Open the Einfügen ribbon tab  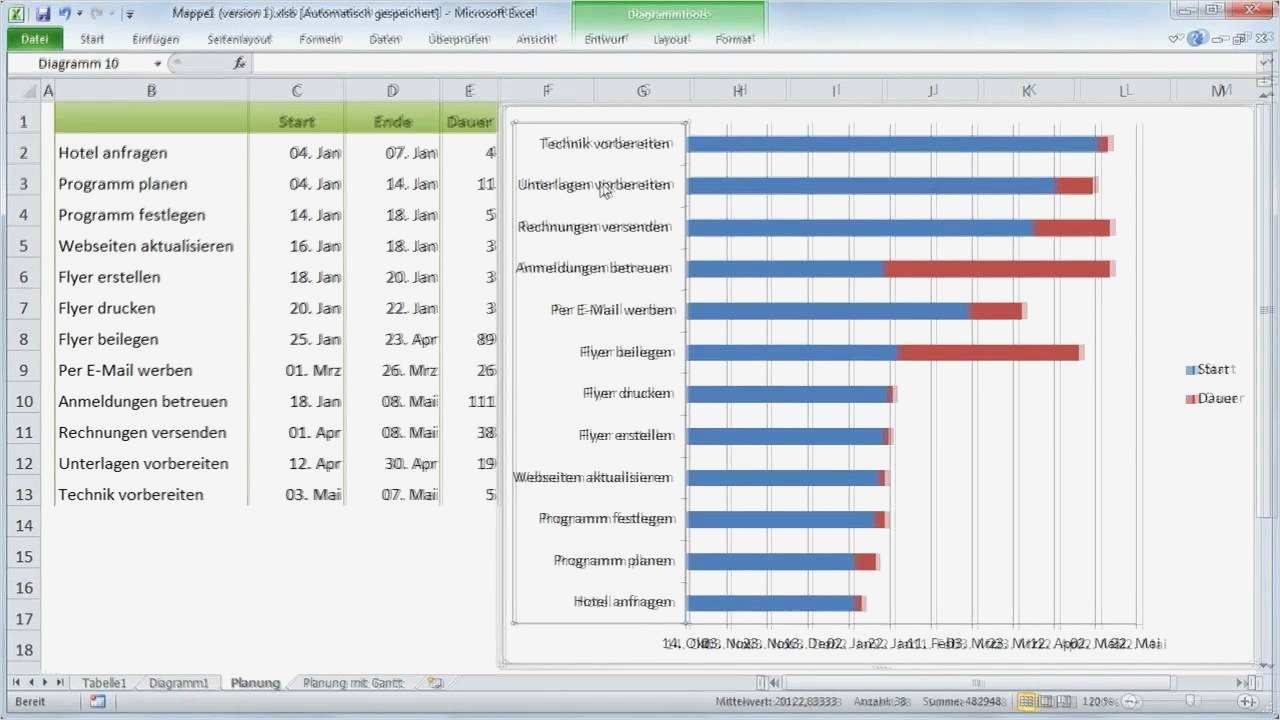coord(158,39)
